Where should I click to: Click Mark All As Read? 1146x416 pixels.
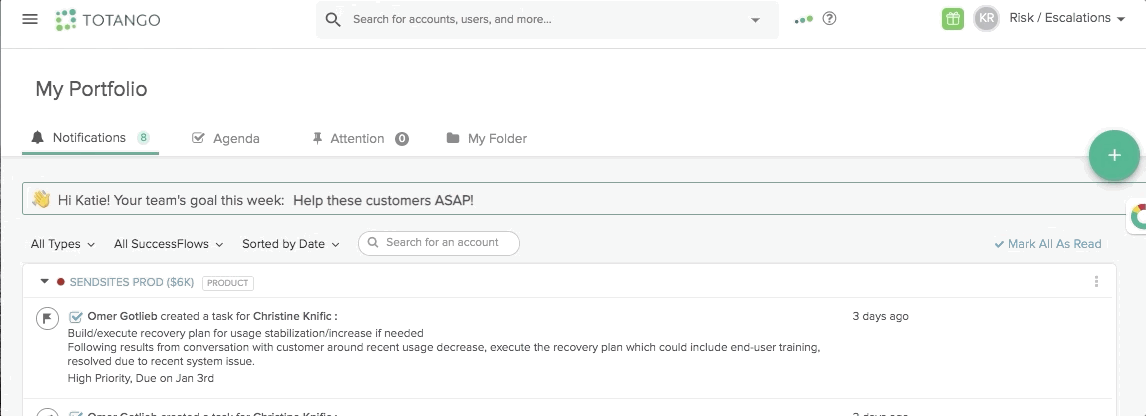(x=1047, y=244)
